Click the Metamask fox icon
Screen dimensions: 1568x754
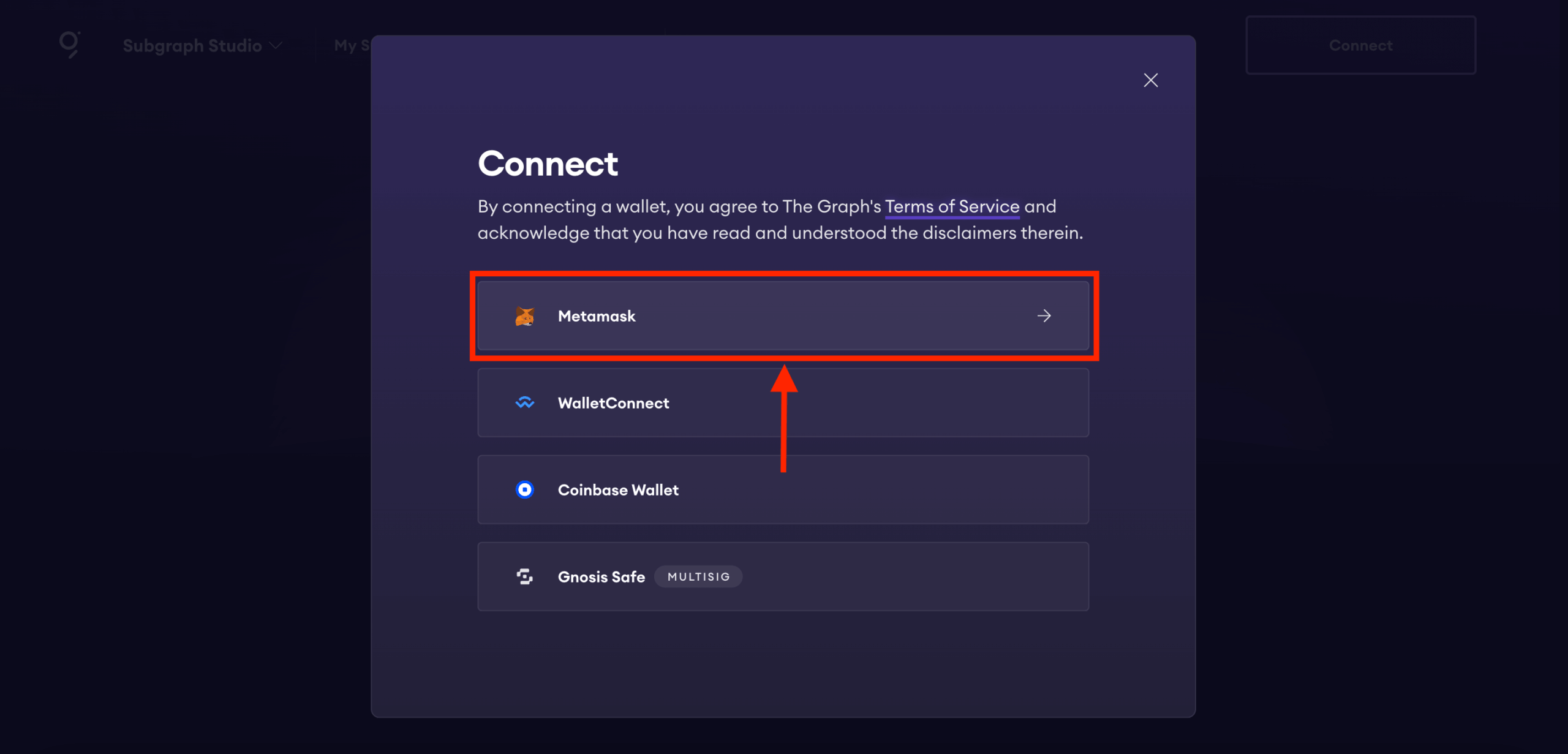click(525, 316)
